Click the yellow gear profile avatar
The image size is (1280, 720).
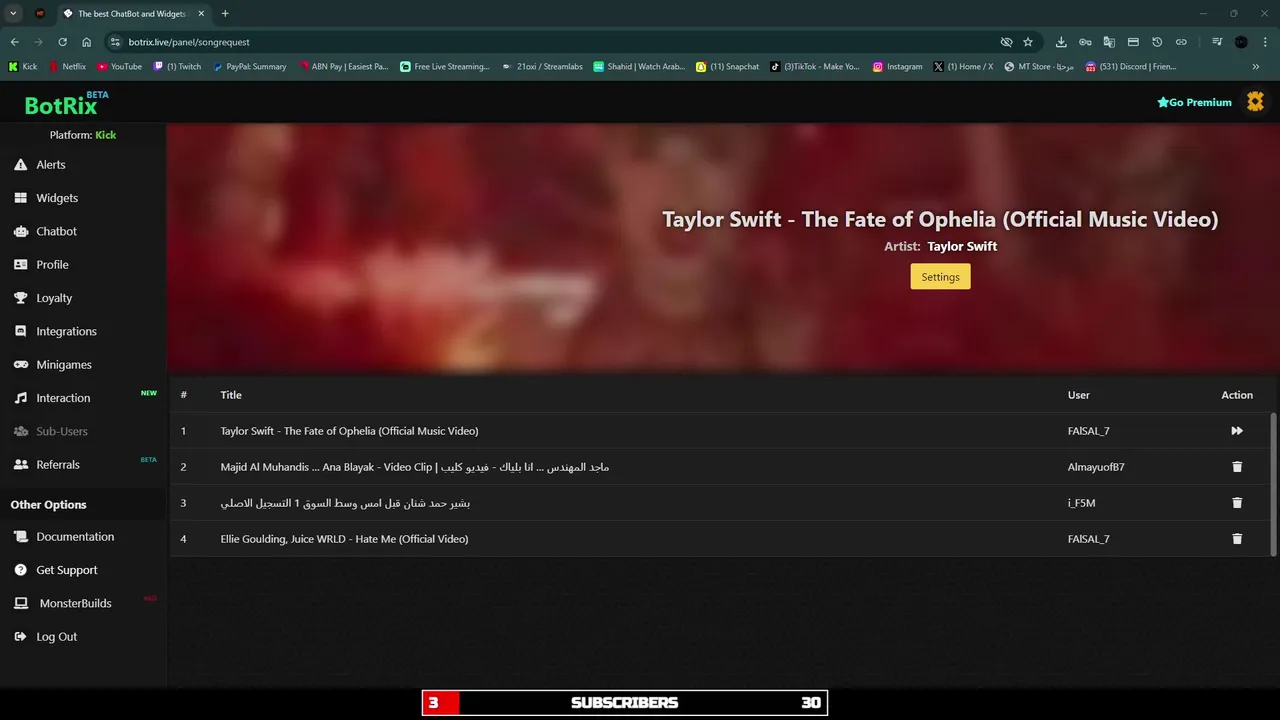pyautogui.click(x=1255, y=102)
